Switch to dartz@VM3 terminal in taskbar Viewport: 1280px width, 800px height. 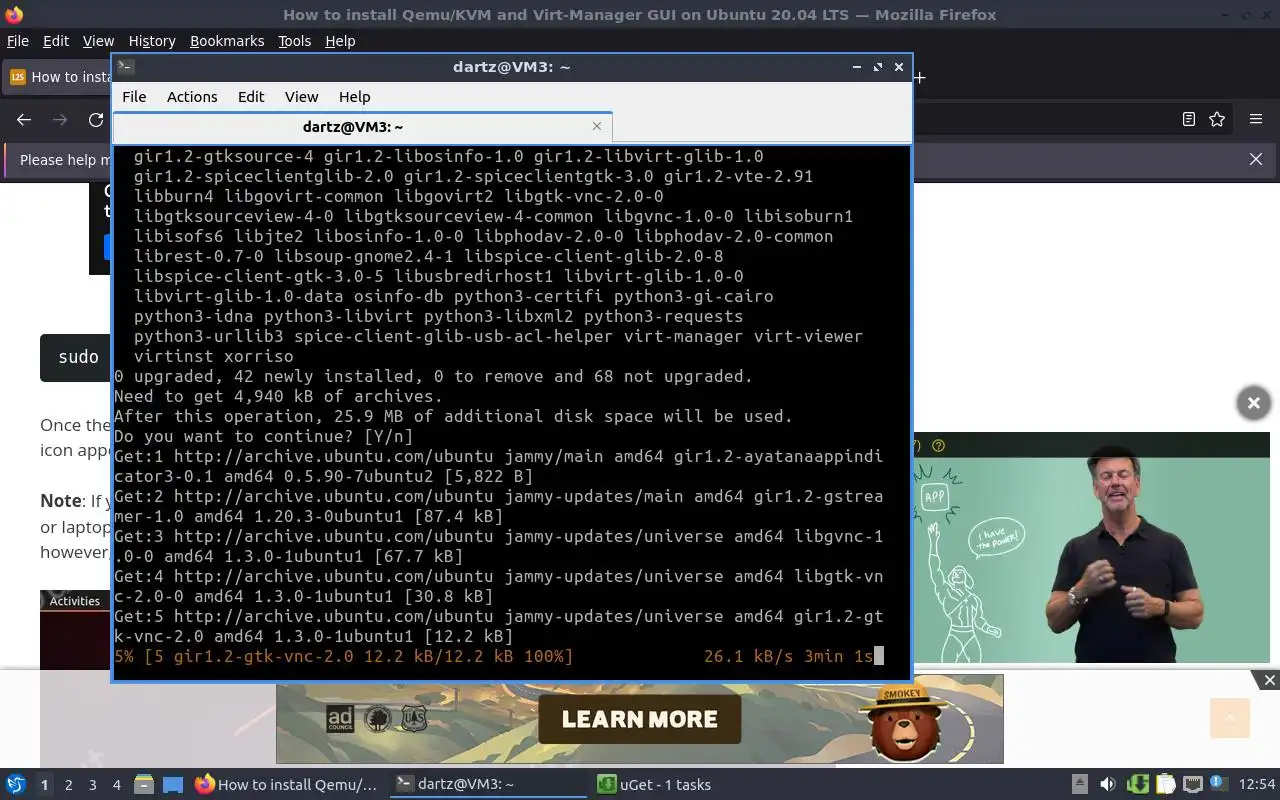pos(488,785)
